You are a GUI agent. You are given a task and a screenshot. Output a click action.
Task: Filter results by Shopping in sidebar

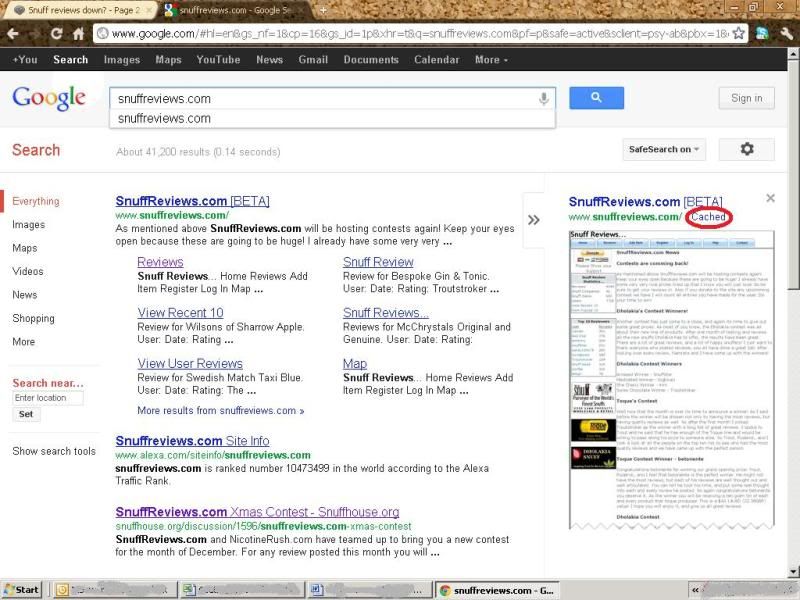click(x=33, y=318)
